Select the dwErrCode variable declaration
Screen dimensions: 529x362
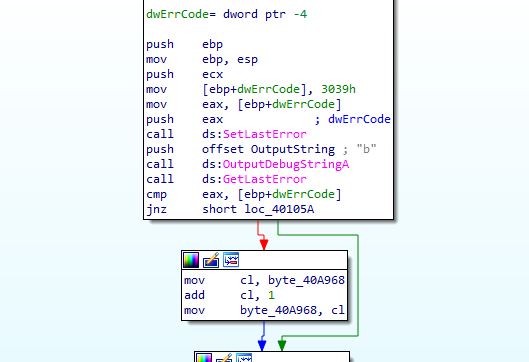tap(226, 14)
